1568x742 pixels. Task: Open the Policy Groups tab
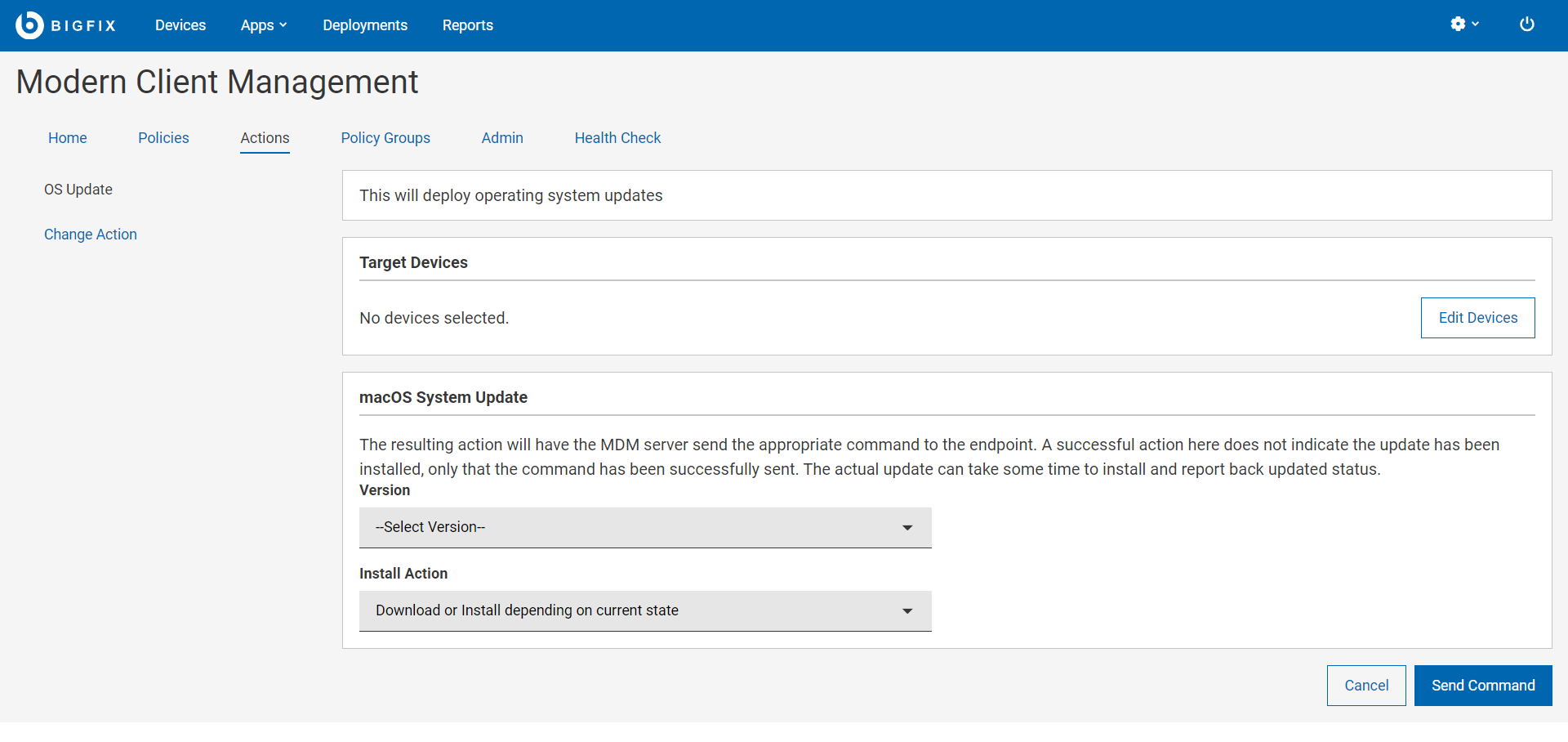[385, 138]
